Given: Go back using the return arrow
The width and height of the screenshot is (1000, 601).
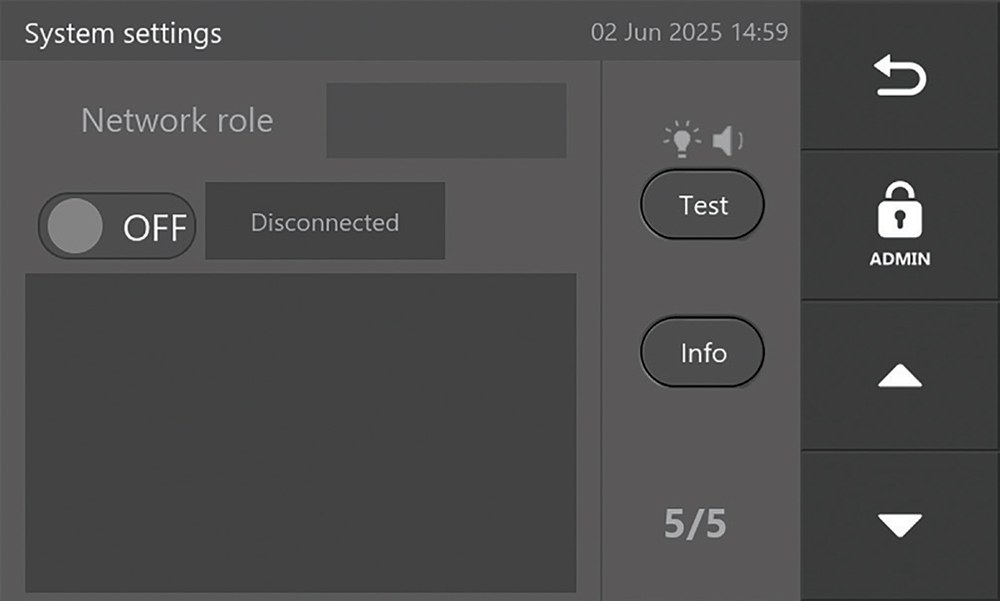Looking at the screenshot, I should [900, 77].
